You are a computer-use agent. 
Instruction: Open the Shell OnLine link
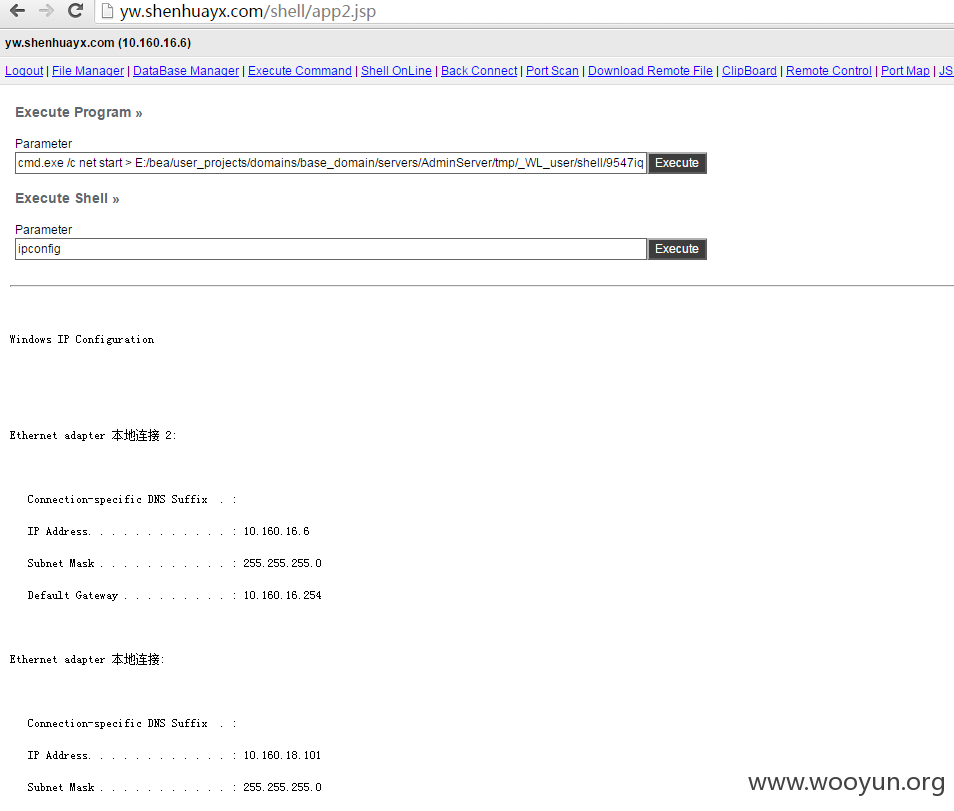point(396,71)
